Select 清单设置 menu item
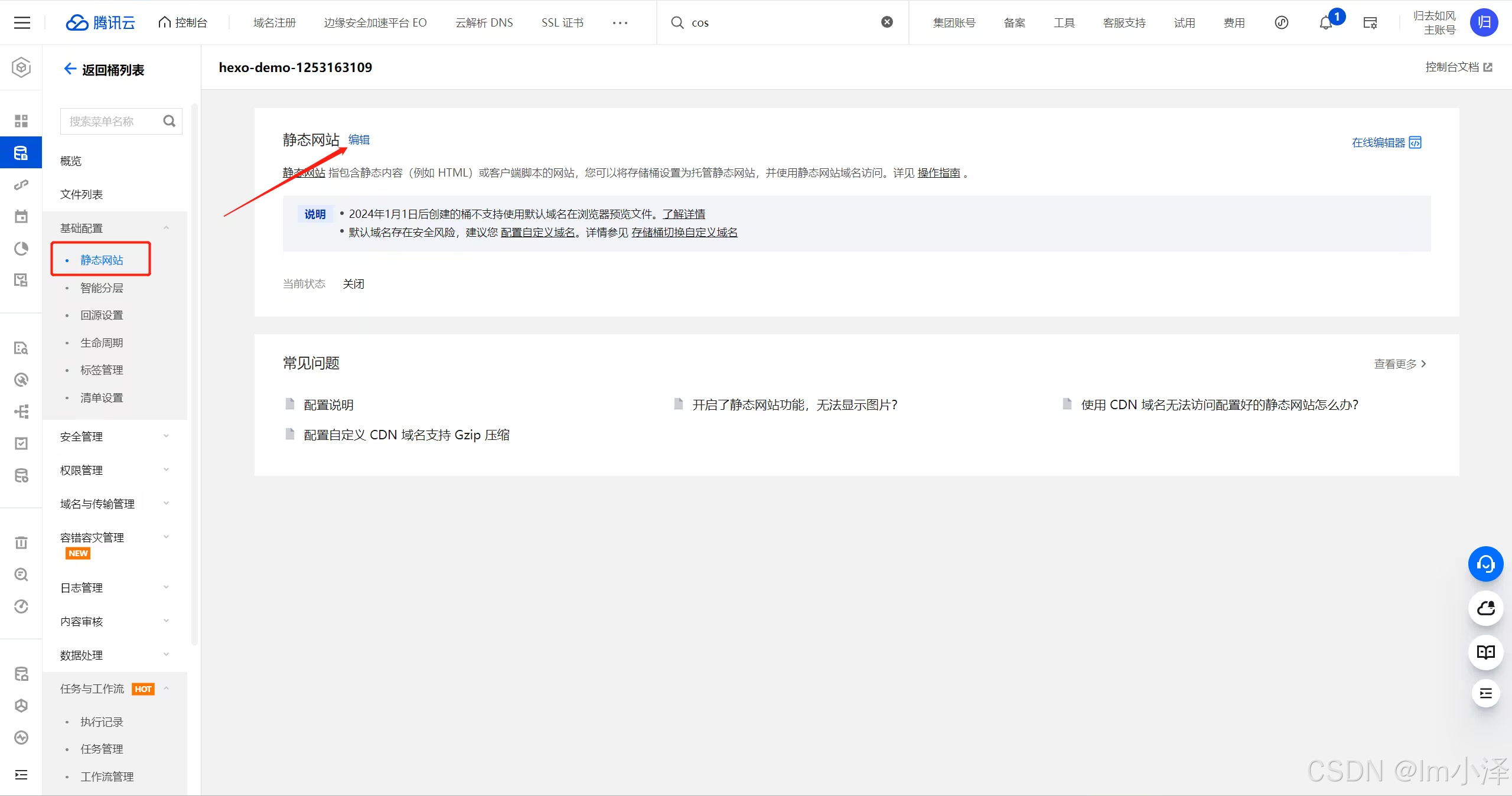 tap(102, 398)
